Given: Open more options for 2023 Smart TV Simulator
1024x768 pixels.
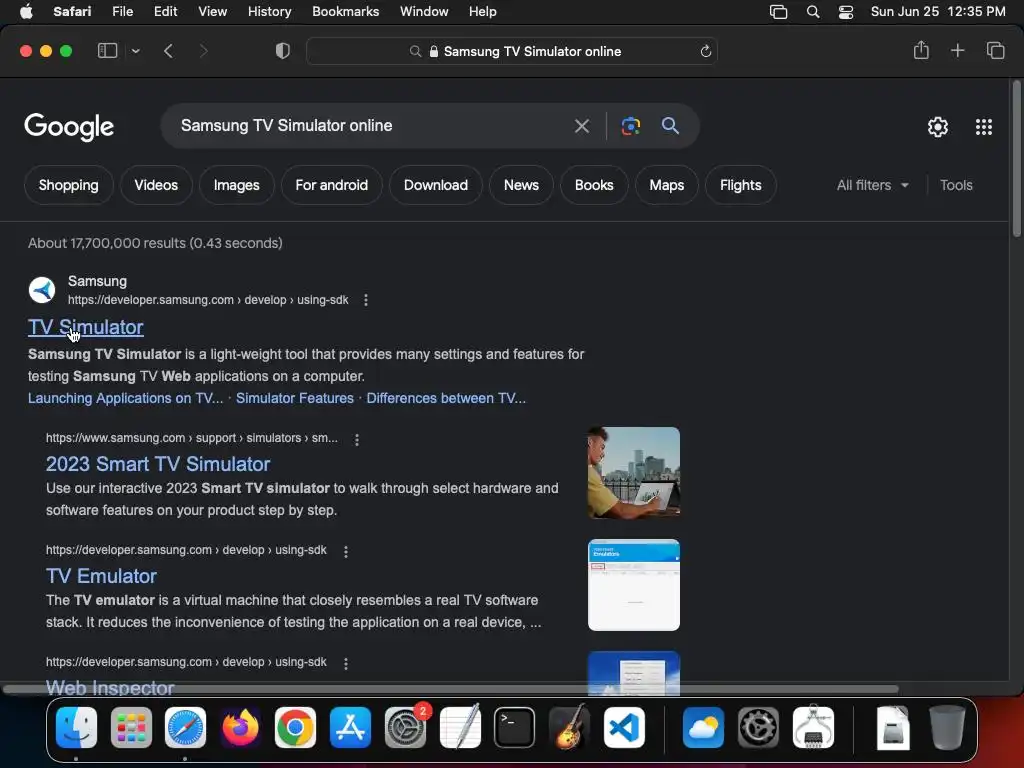Looking at the screenshot, I should 357,440.
